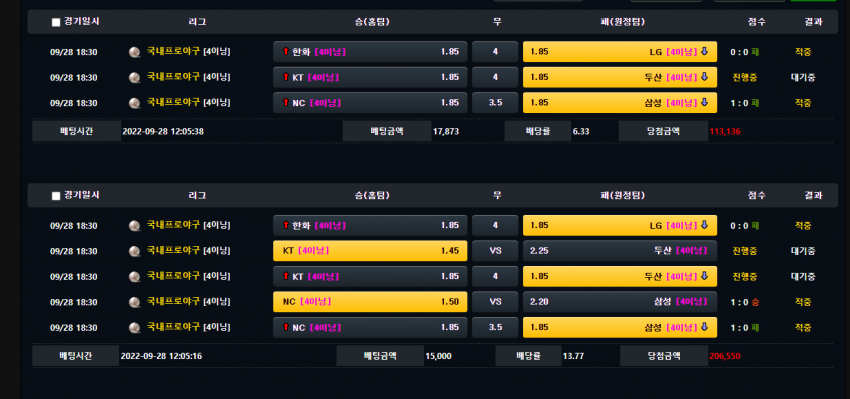The height and width of the screenshot is (399, 850).
Task: Click the baseball icon beside the first slip's NC row
Action: [134, 103]
